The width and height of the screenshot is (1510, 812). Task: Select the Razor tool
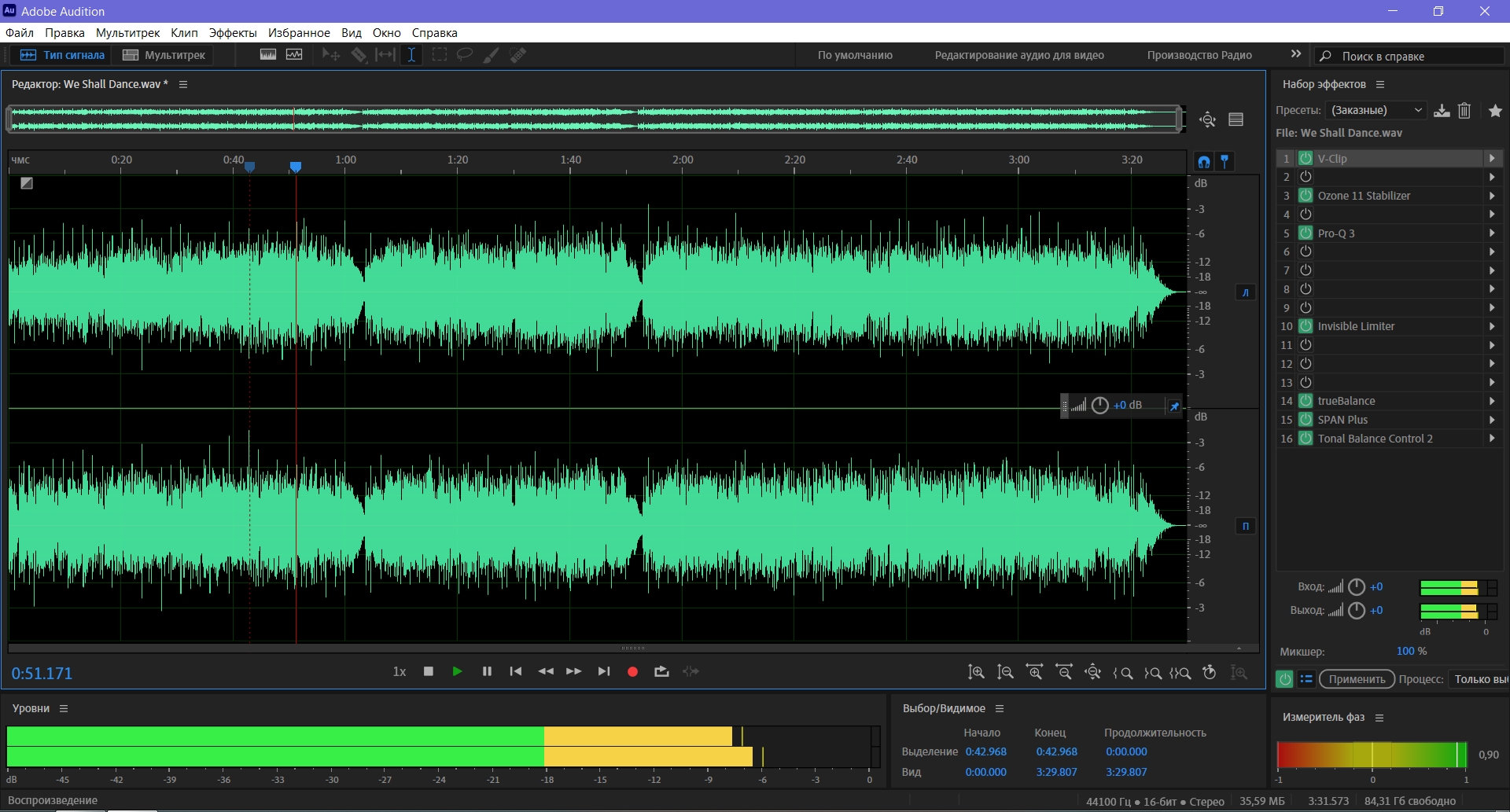(359, 55)
